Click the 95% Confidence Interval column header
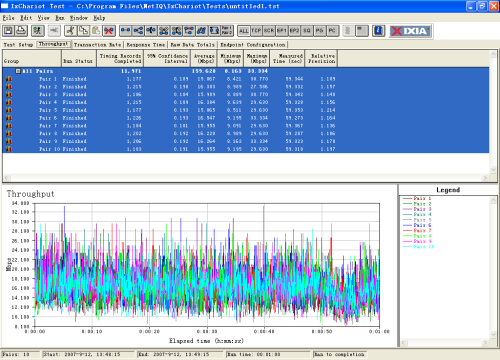Image resolution: width=500 pixels, height=360 pixels. click(x=167, y=59)
